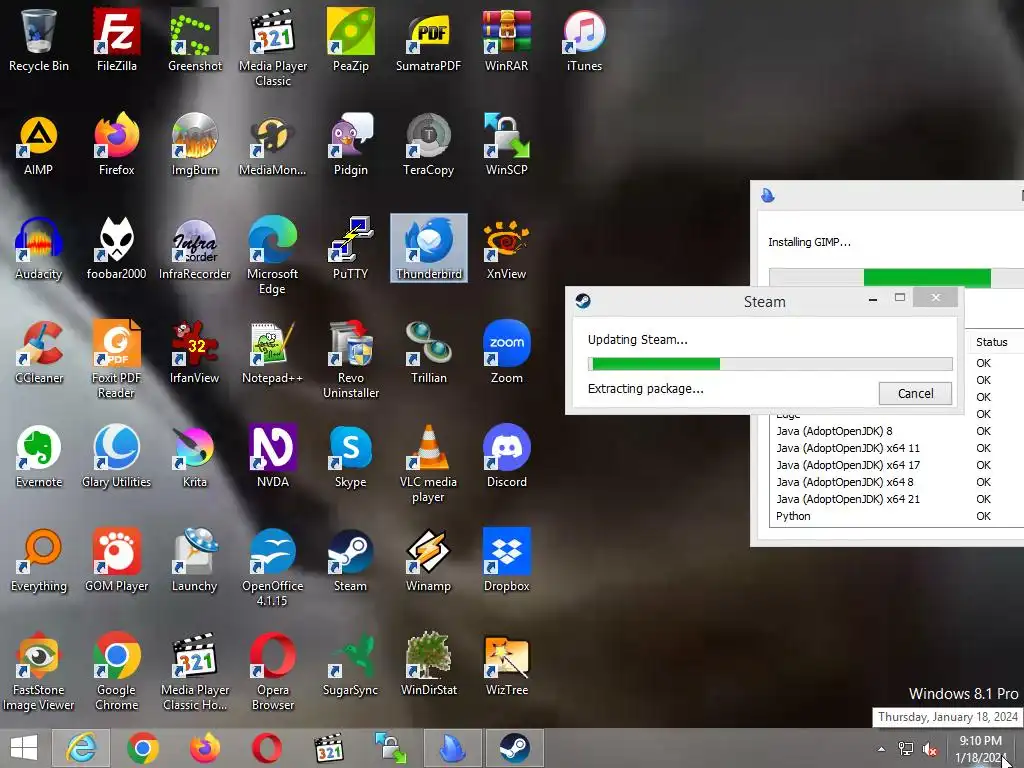The width and height of the screenshot is (1024, 768).
Task: Select the VLC media player shortcut
Action: pos(428,463)
